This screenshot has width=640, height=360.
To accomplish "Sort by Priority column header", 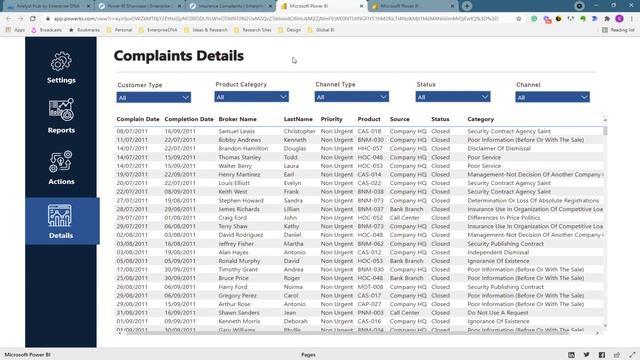I will 331,119.
